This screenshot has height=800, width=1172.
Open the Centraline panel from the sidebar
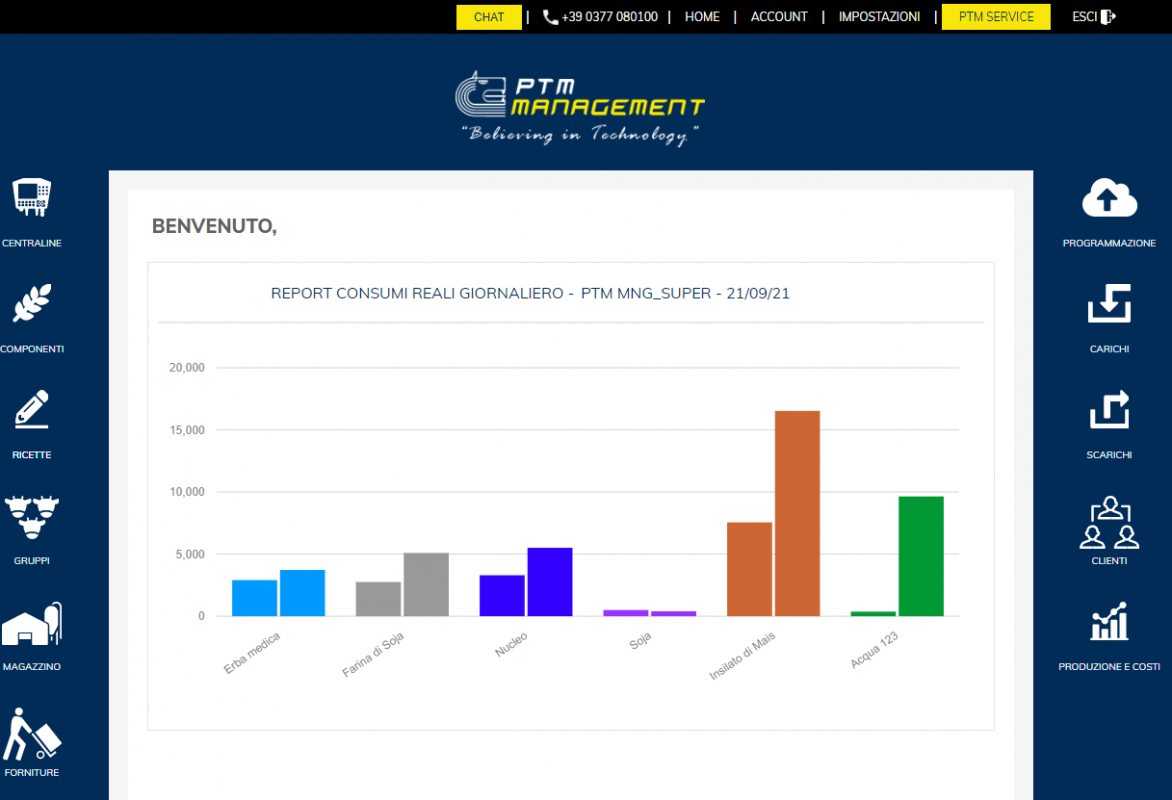(31, 197)
